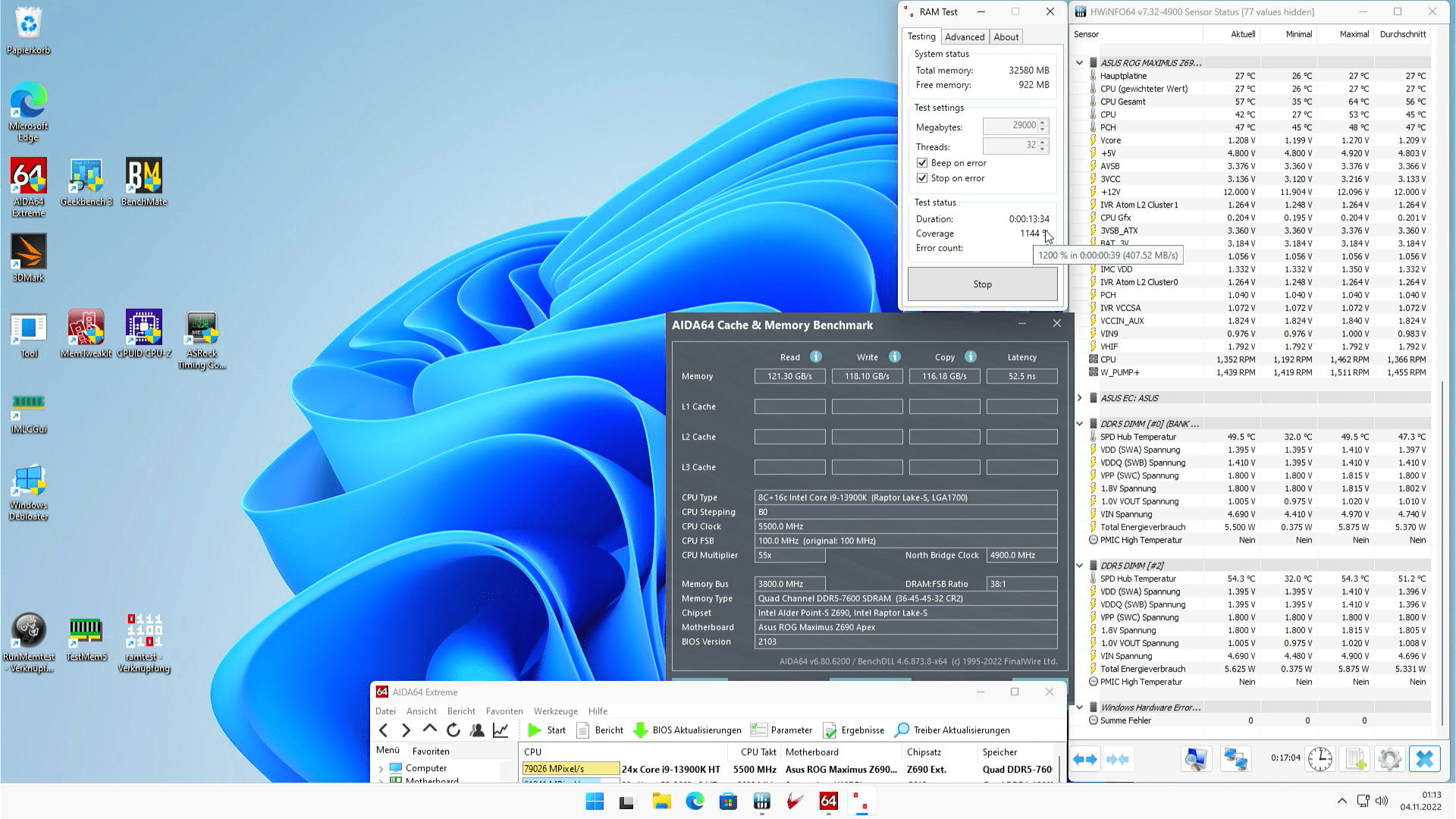Switch to the Advanced tab in RAM Test
The width and height of the screenshot is (1456, 819).
coord(964,36)
